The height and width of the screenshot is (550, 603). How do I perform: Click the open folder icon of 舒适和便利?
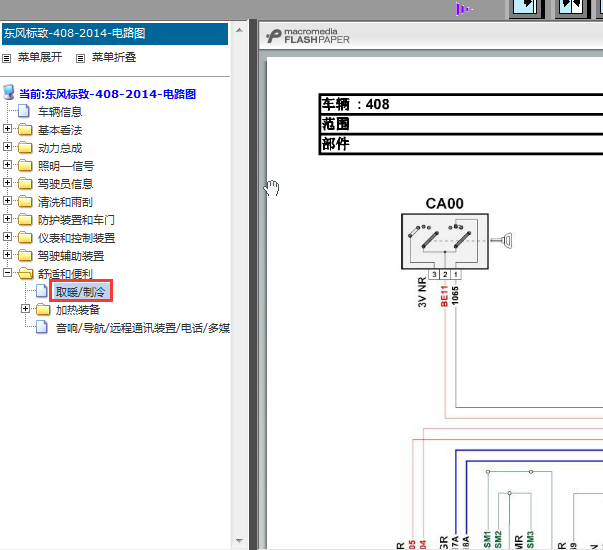tap(25, 273)
